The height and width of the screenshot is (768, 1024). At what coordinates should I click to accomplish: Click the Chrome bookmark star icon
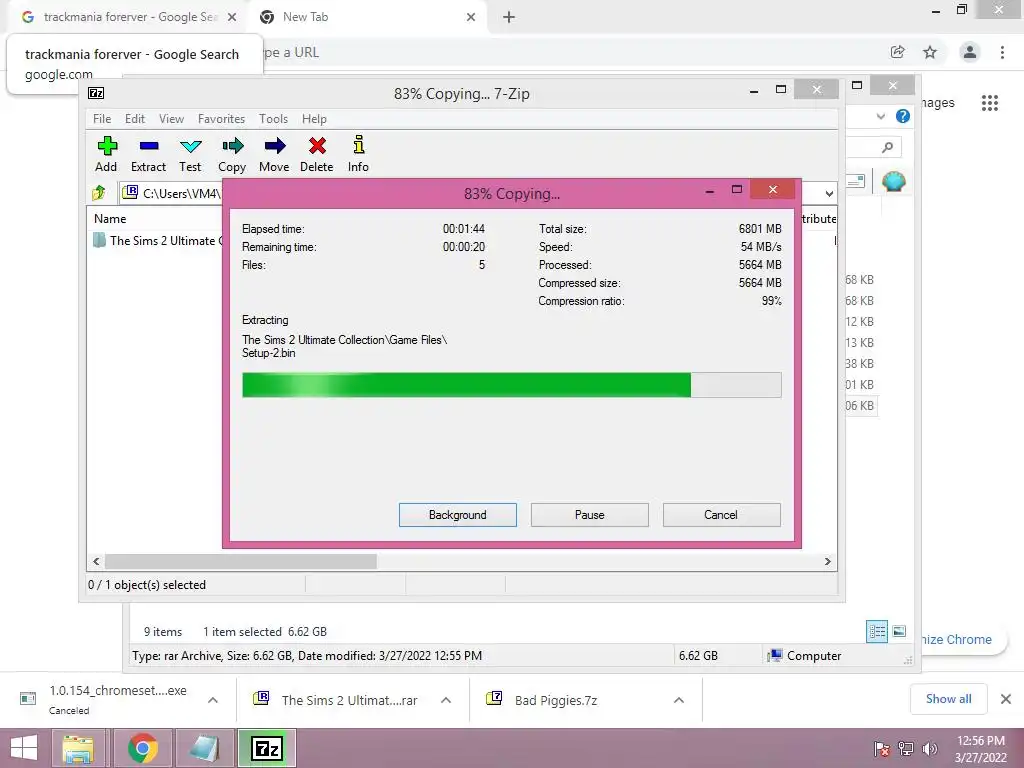click(x=930, y=52)
